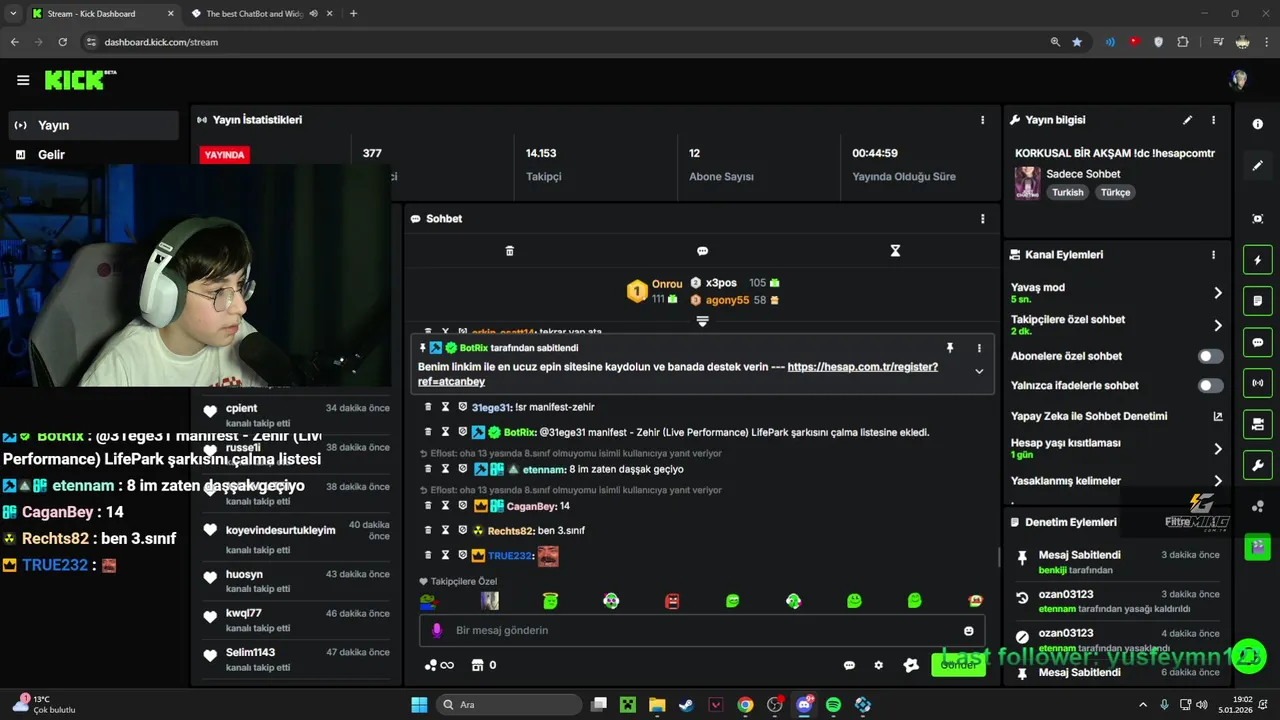Click the Turkish tag

[x=1067, y=192]
